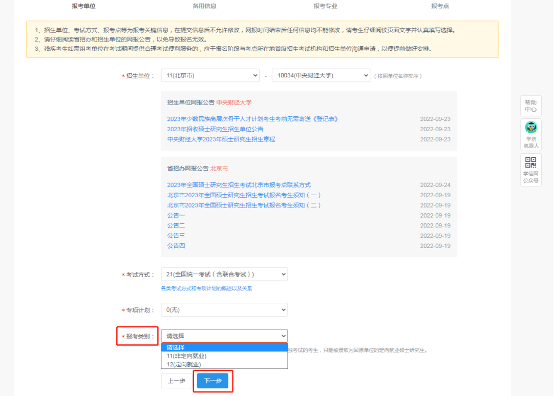Click the 报考类别 field label
Screen dimensions: 554x396
140,336
